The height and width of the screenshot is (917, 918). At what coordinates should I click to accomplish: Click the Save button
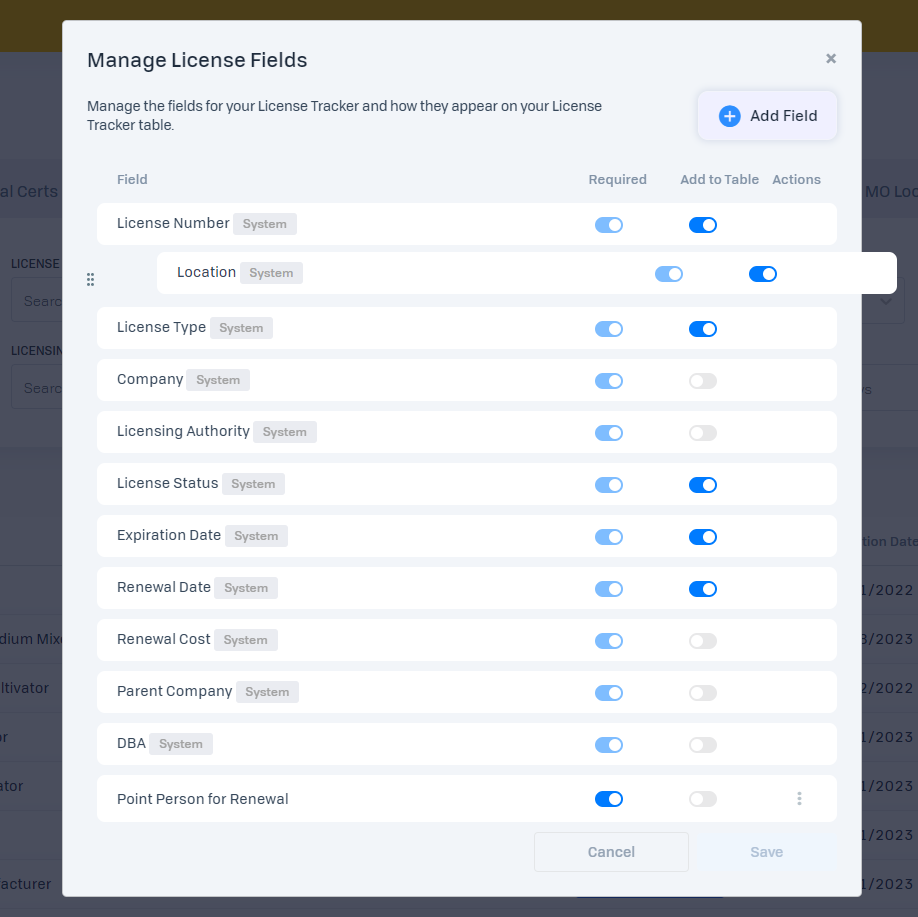tap(767, 852)
